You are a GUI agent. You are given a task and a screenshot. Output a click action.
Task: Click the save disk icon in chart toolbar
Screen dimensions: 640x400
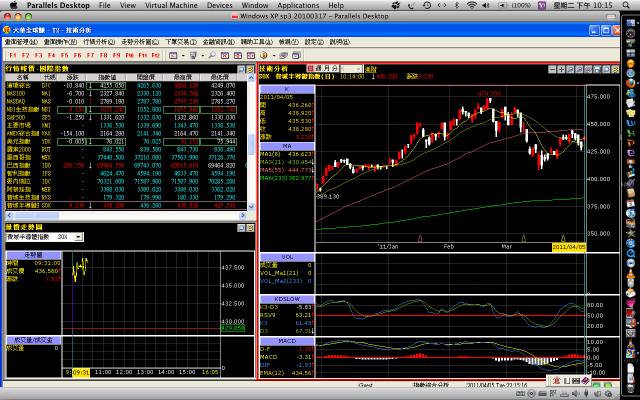click(597, 69)
